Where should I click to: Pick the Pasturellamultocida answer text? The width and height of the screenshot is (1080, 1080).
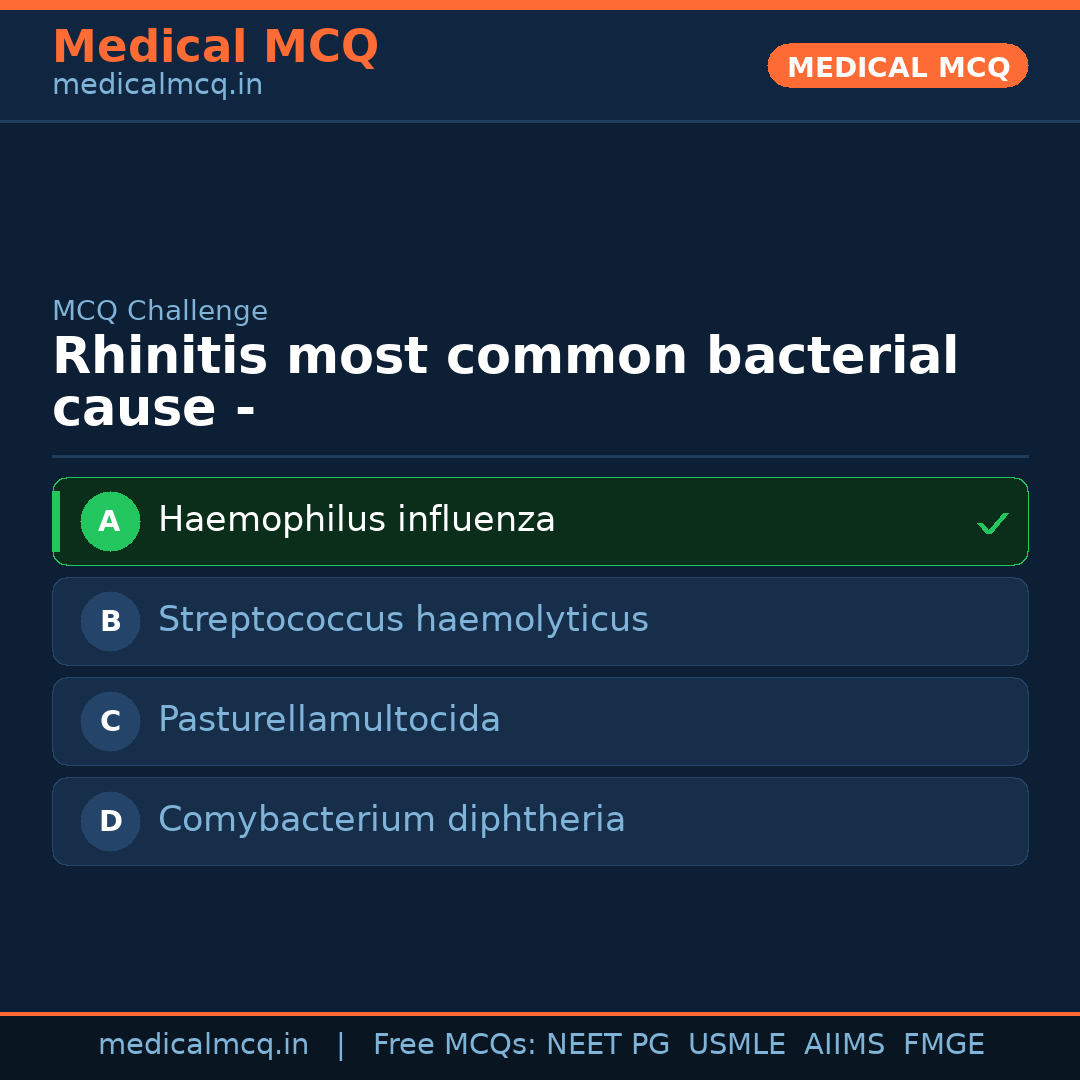[329, 720]
